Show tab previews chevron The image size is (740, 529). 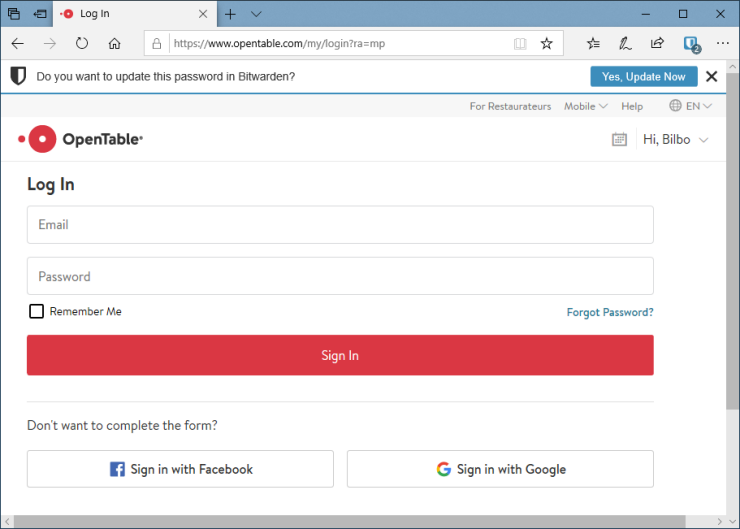click(x=256, y=14)
